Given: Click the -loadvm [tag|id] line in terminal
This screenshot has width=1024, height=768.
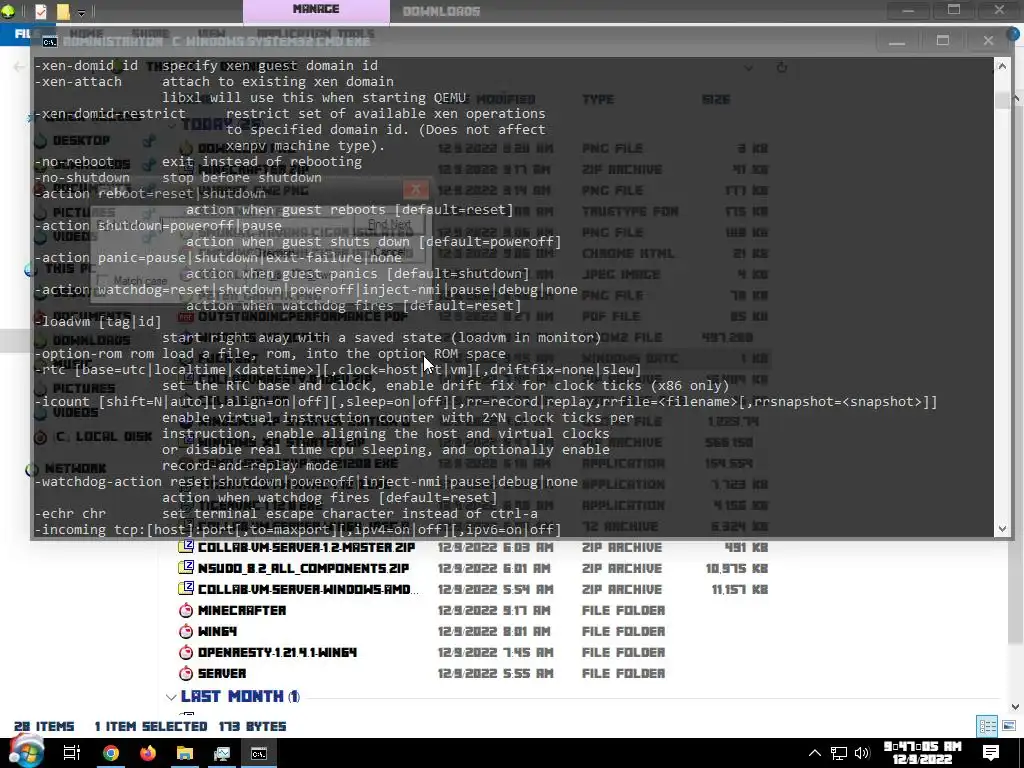Looking at the screenshot, I should click(x=97, y=321).
